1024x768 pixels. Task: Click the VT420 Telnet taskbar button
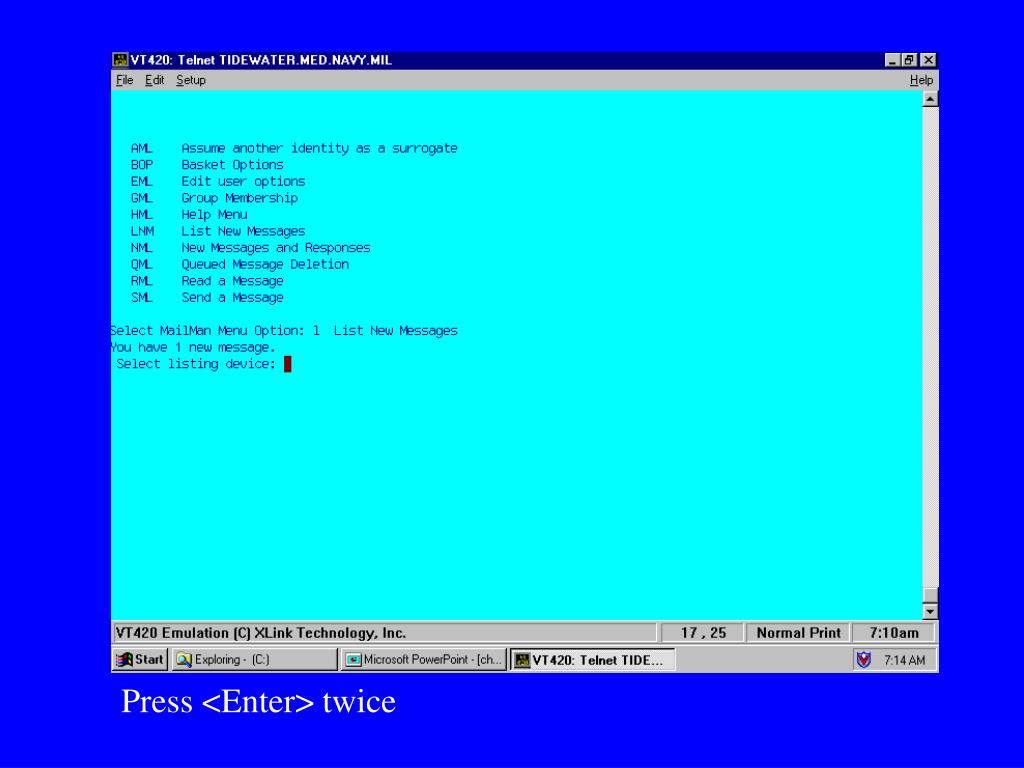(592, 660)
